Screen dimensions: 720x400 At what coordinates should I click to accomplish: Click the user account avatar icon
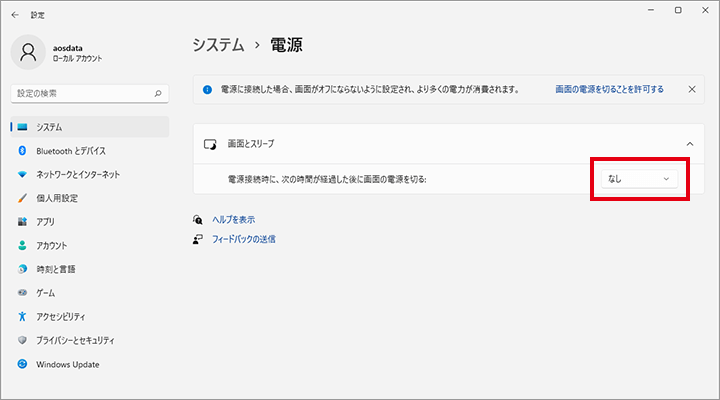tap(29, 52)
